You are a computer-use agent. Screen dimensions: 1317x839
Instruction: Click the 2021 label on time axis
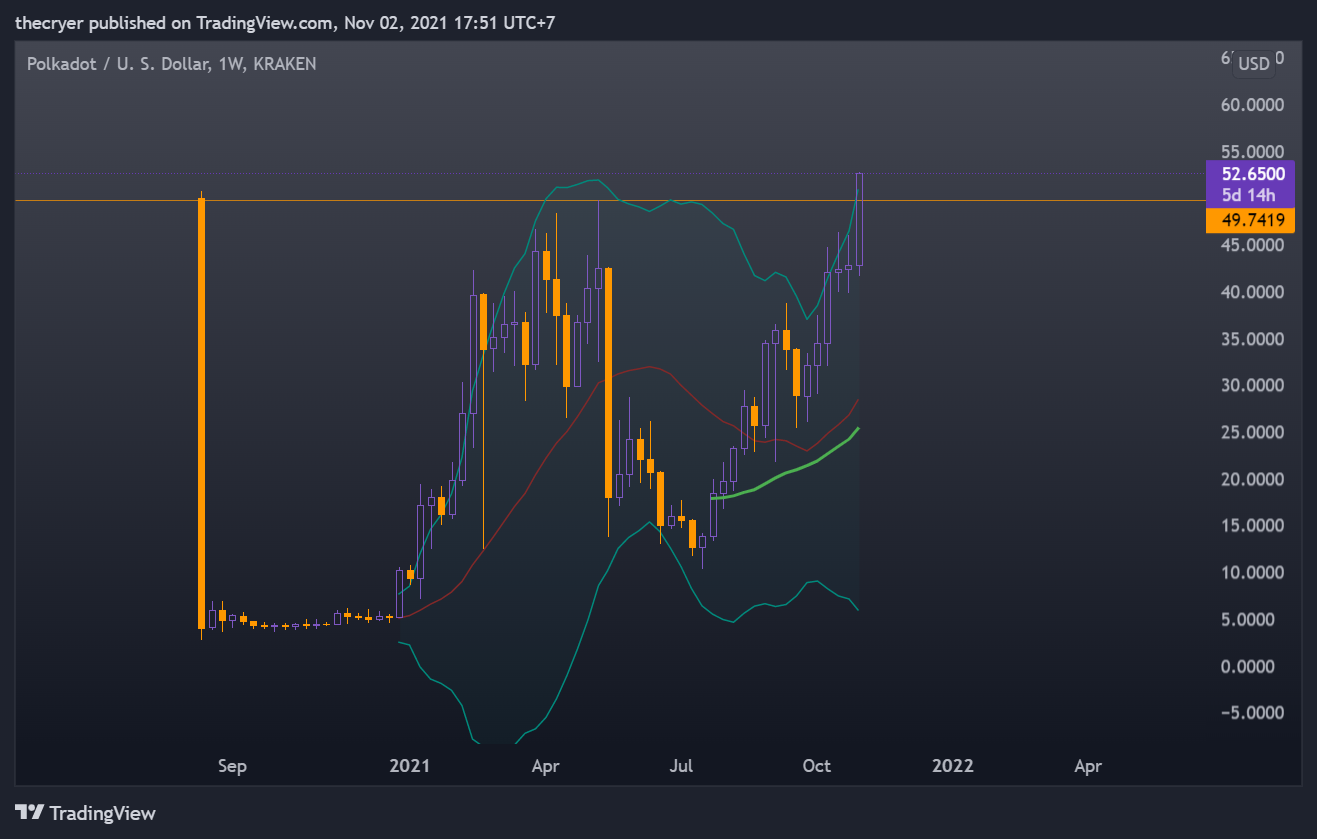coord(409,767)
